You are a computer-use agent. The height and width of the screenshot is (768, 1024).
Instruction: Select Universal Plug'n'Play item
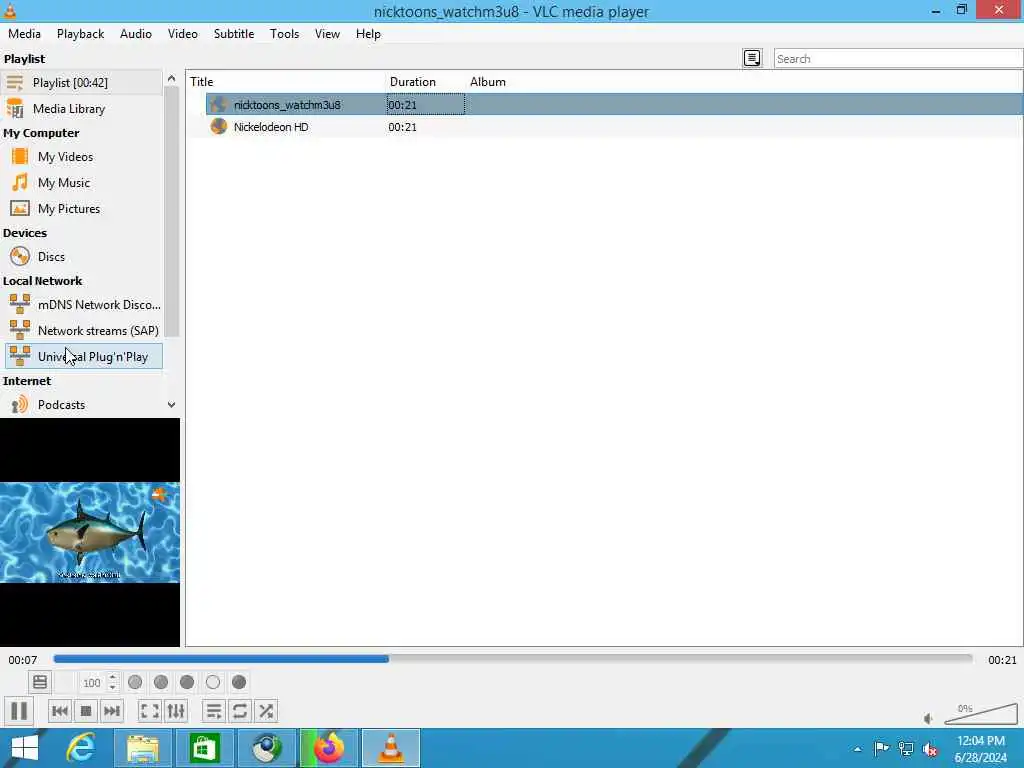84,357
